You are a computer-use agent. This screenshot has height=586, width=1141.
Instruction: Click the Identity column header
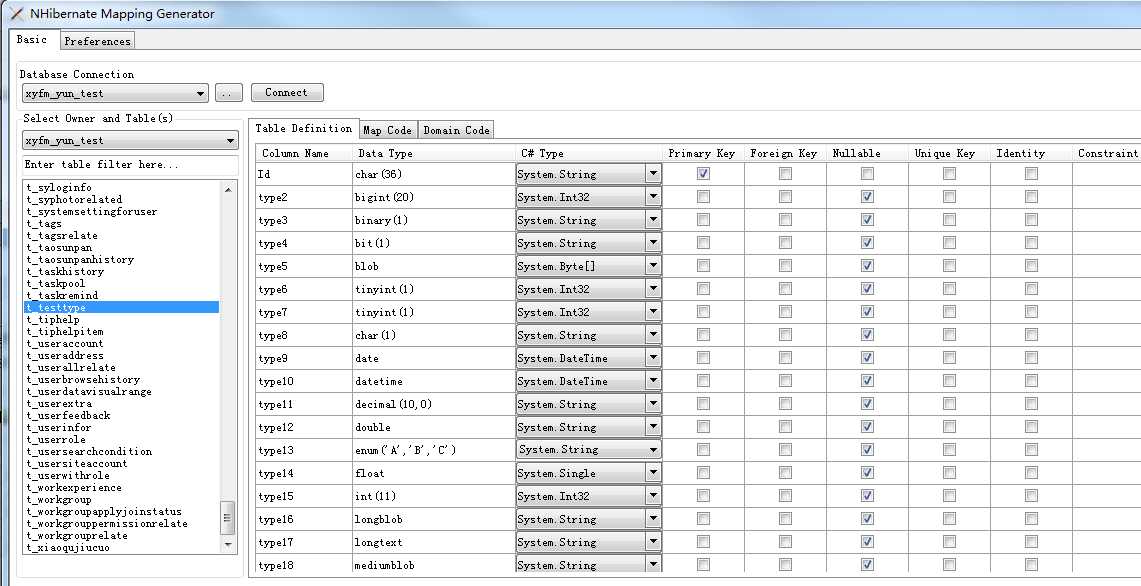point(1020,154)
